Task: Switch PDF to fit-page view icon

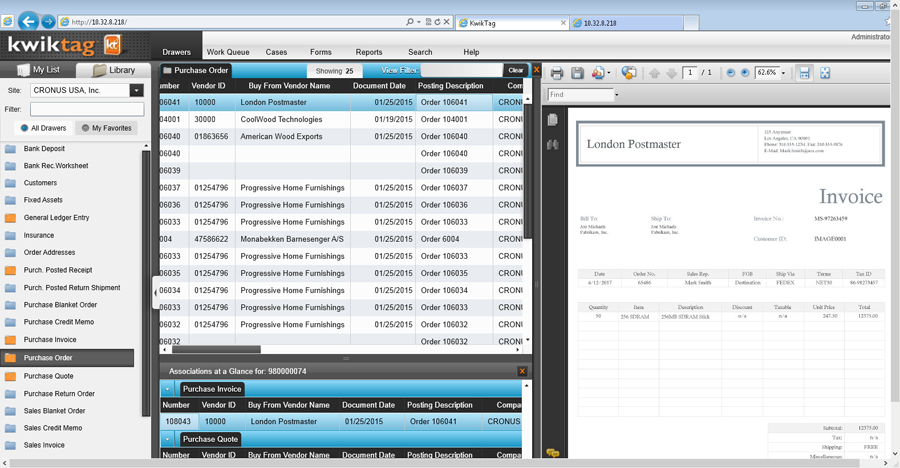Action: click(x=825, y=73)
